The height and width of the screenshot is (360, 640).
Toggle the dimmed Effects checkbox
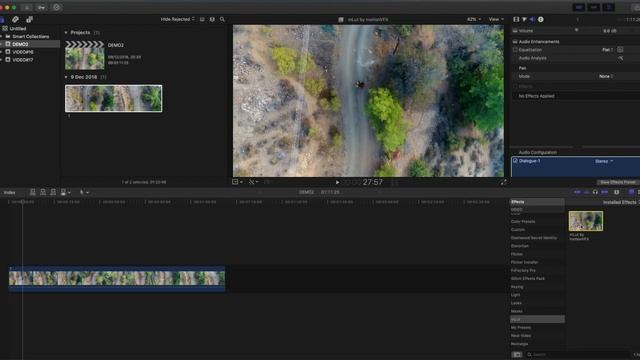coord(515,87)
